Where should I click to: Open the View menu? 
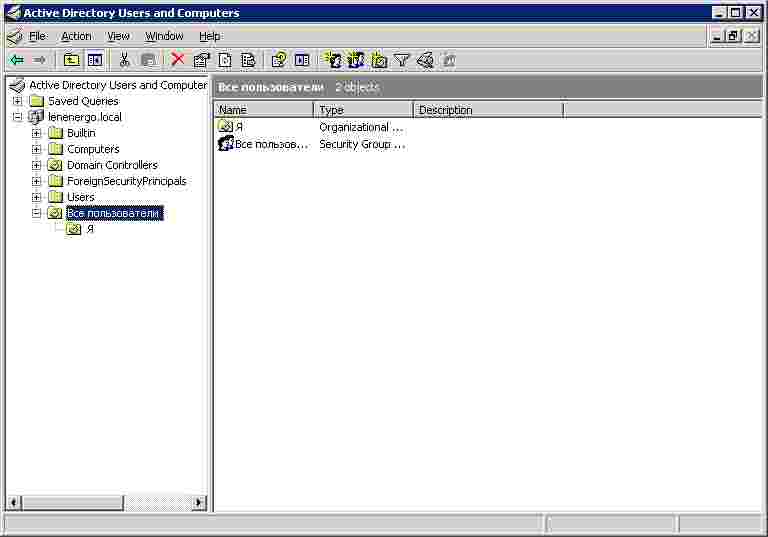pyautogui.click(x=118, y=36)
